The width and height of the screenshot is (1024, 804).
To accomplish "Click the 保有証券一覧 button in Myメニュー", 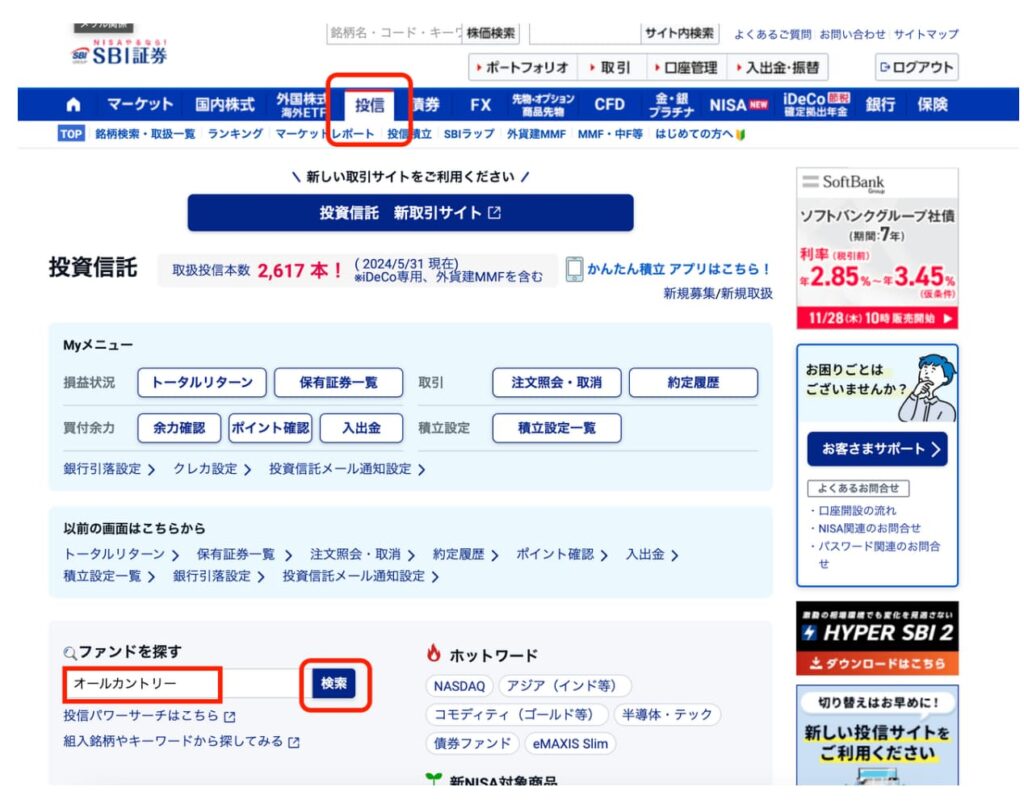I will tap(338, 383).
